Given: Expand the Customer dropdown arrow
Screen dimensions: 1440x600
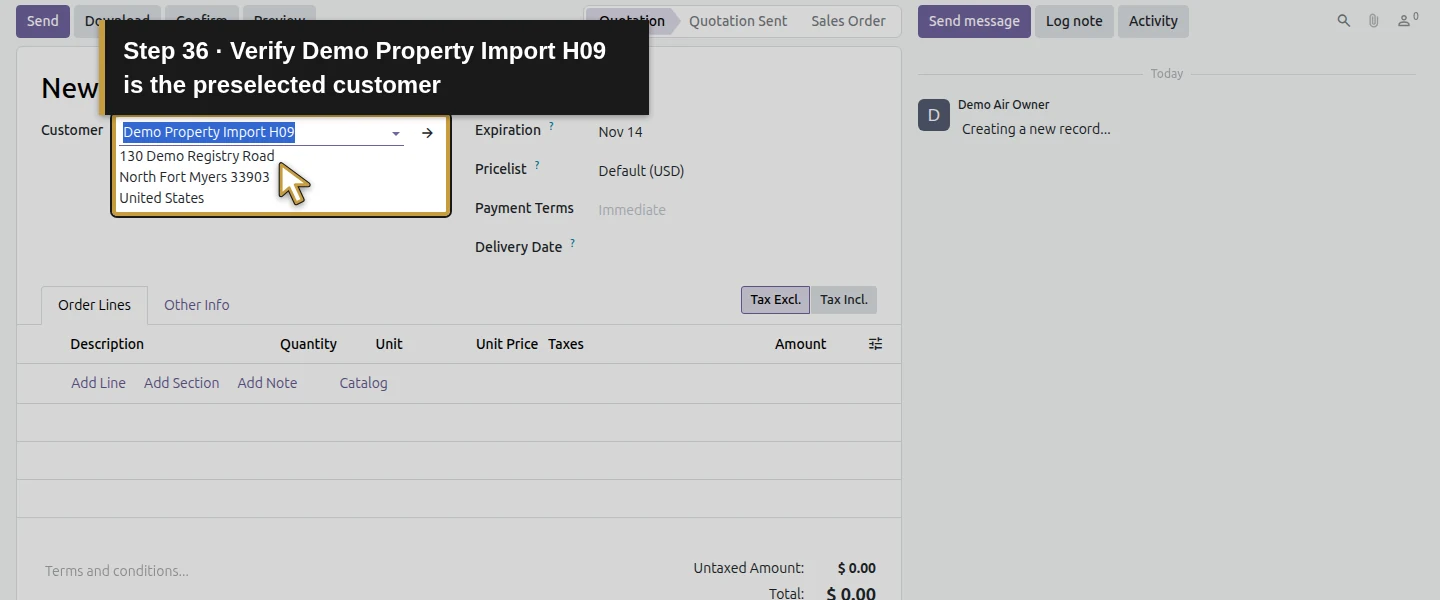Looking at the screenshot, I should point(396,133).
